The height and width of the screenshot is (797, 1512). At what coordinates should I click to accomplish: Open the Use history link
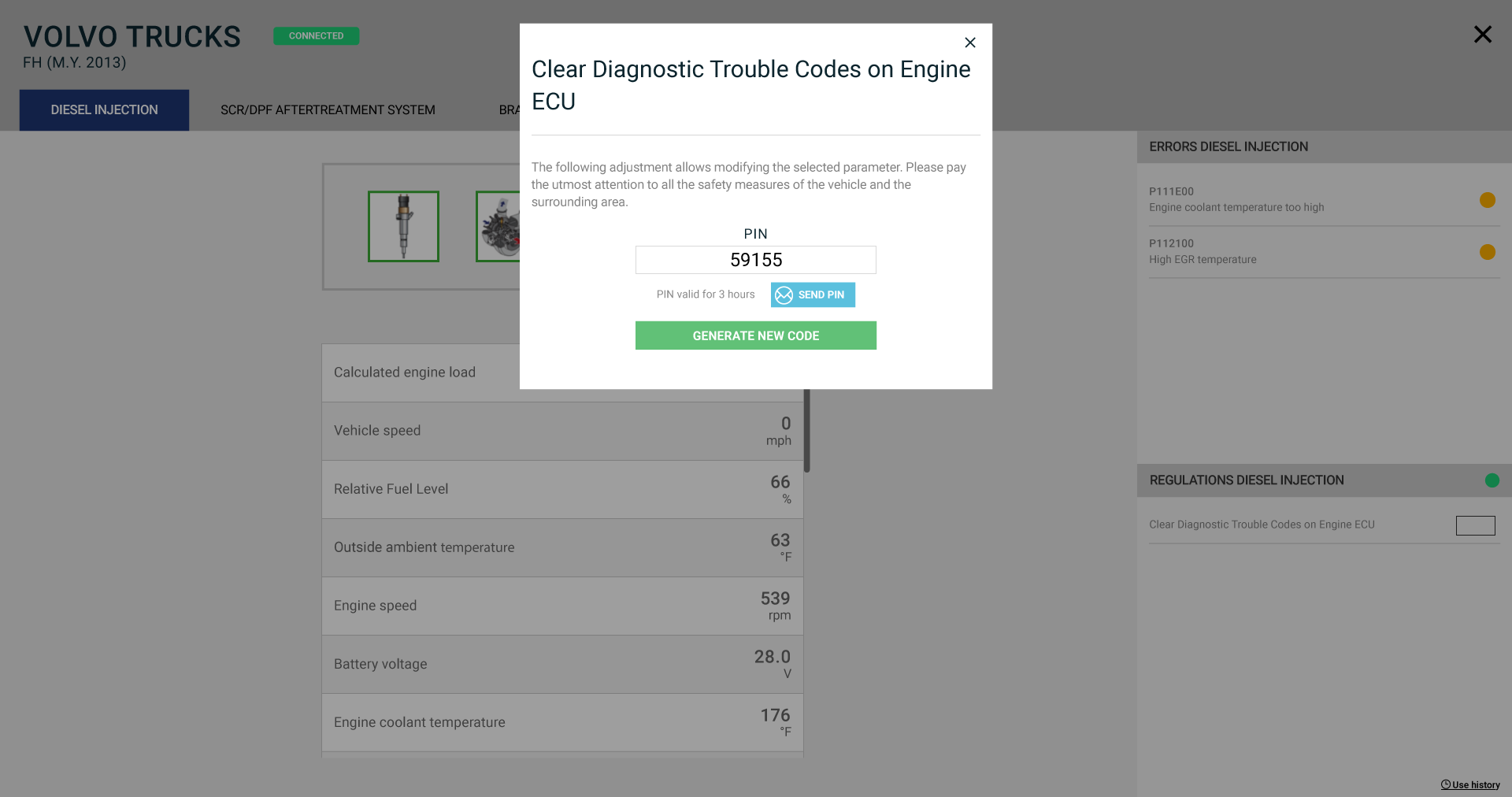(1470, 784)
